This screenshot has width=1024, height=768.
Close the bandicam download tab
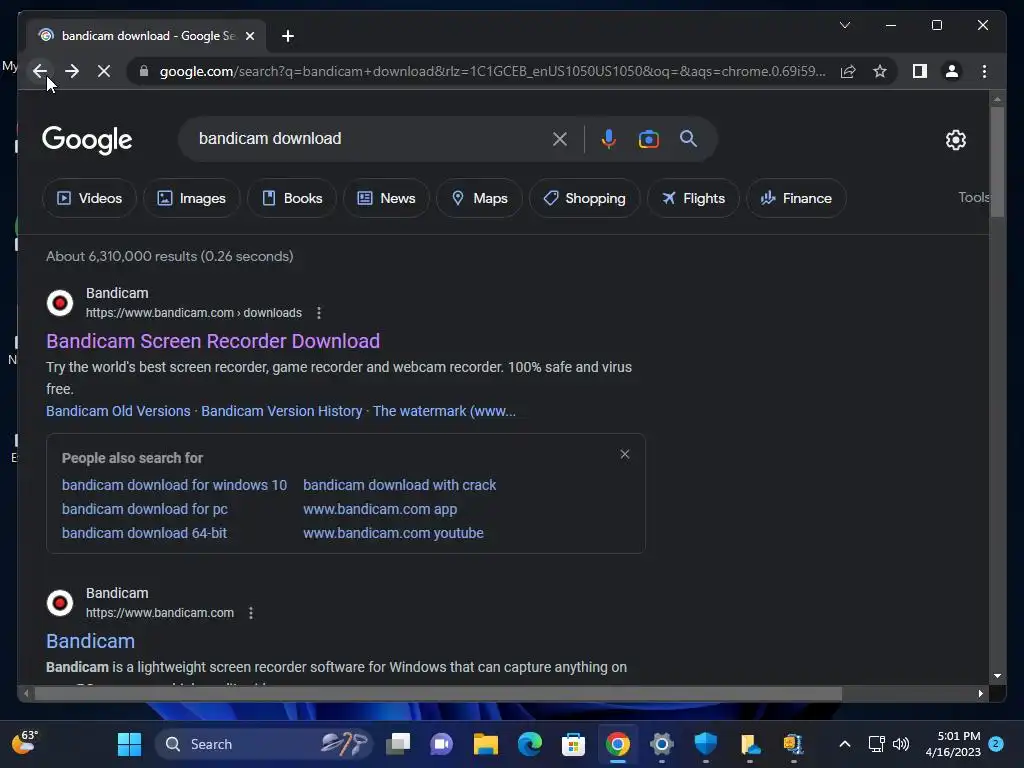tap(249, 36)
